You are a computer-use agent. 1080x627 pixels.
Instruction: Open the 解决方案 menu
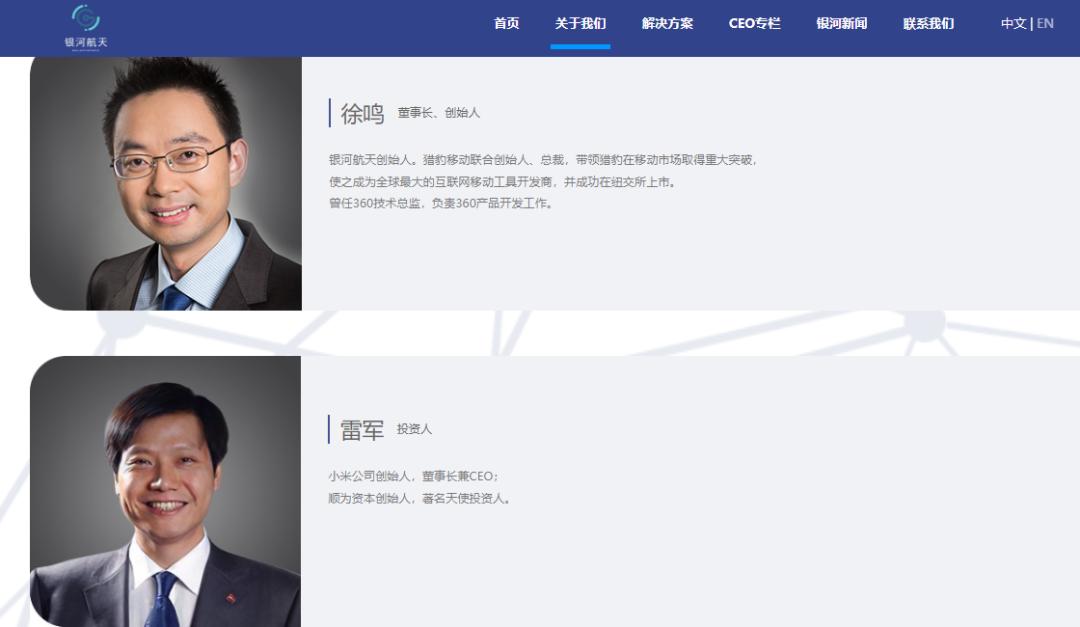(667, 23)
